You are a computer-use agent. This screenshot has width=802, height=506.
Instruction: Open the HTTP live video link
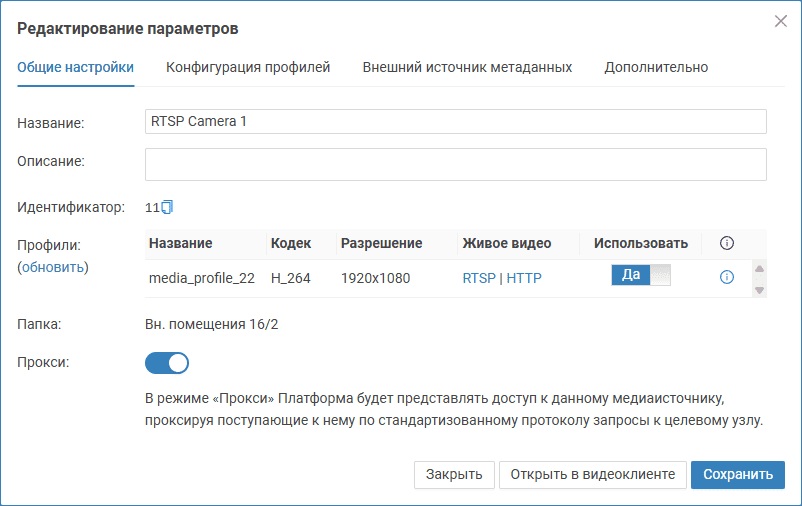pyautogui.click(x=524, y=278)
